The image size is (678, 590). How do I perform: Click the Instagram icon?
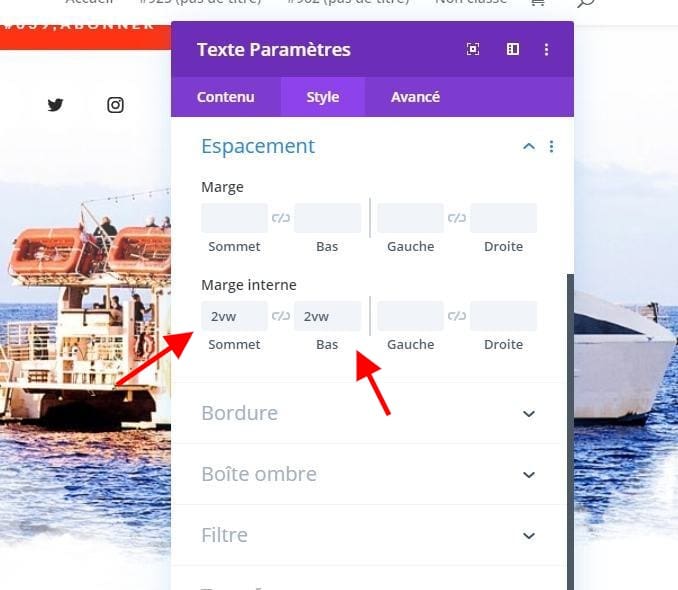click(x=115, y=105)
